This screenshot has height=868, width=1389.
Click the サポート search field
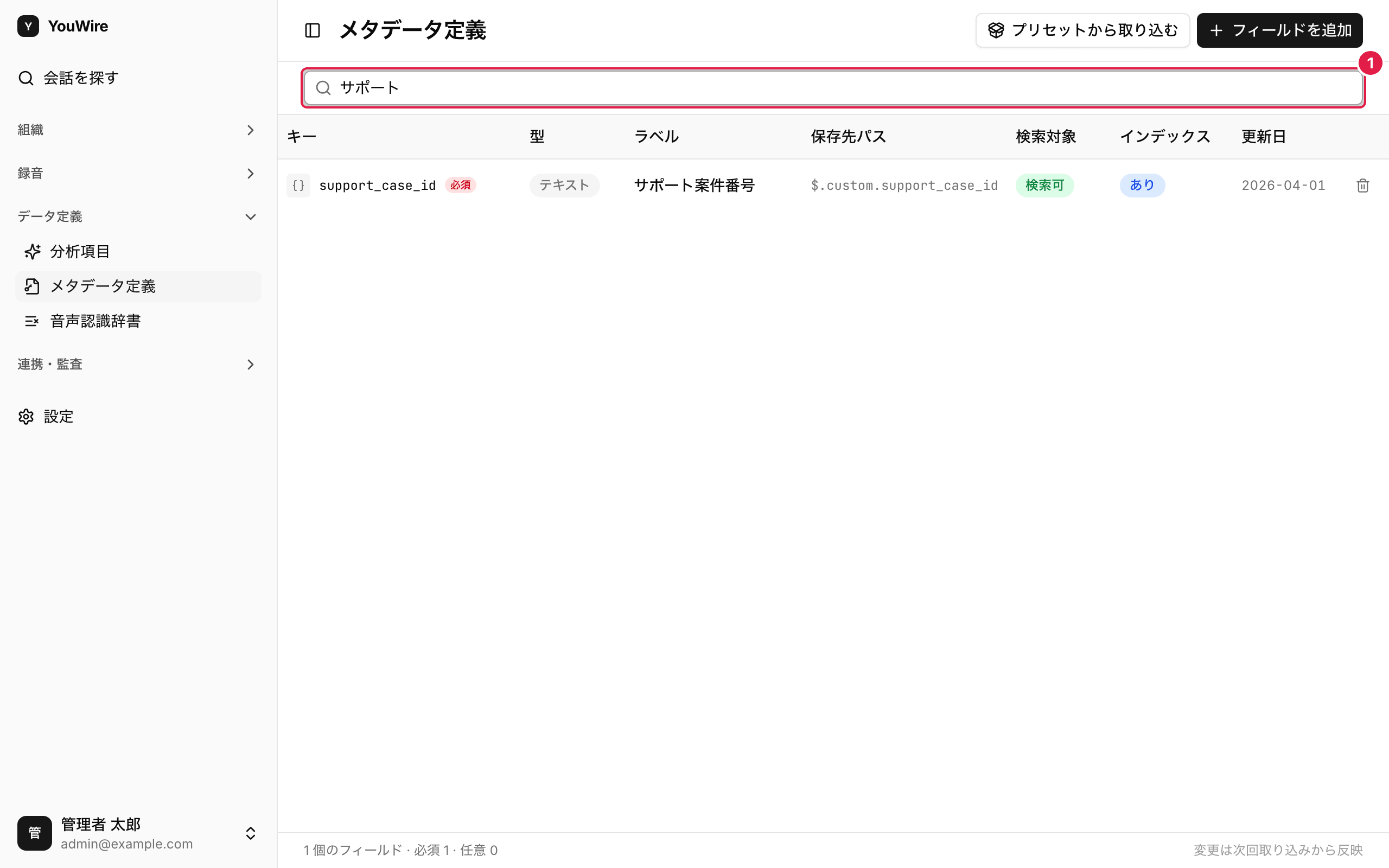click(833, 88)
